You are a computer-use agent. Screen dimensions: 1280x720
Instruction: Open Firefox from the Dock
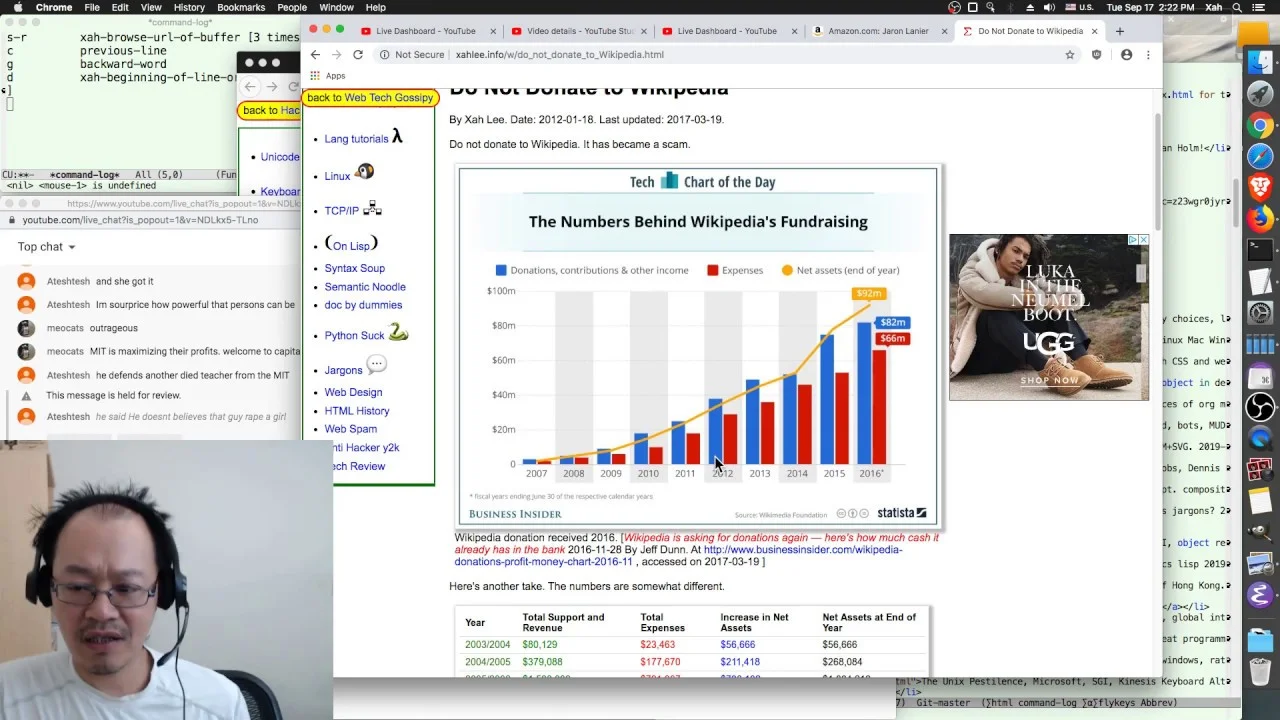coord(1260,217)
